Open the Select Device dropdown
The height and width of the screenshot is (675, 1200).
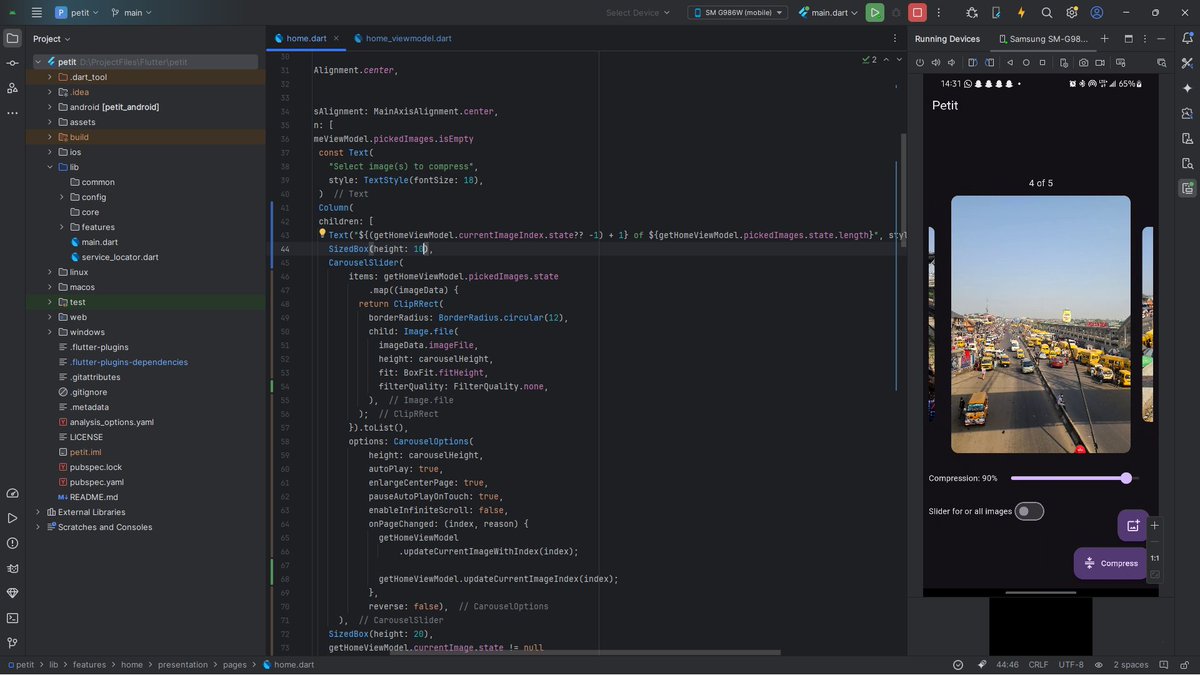(639, 13)
